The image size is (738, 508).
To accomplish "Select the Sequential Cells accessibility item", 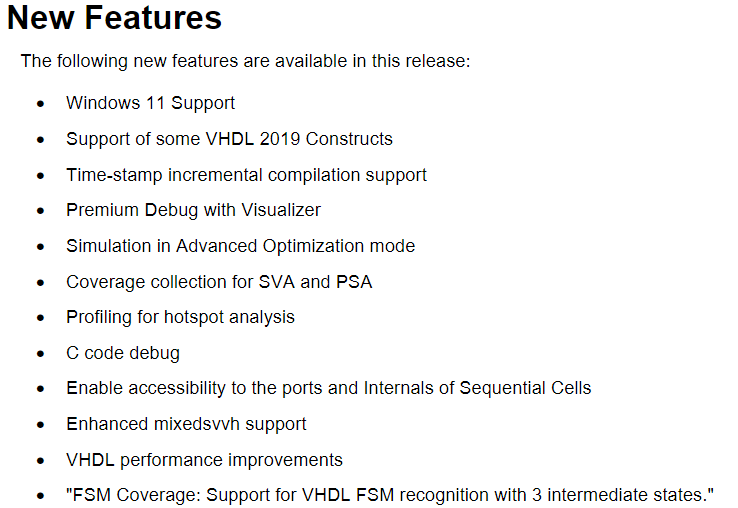I will [329, 388].
